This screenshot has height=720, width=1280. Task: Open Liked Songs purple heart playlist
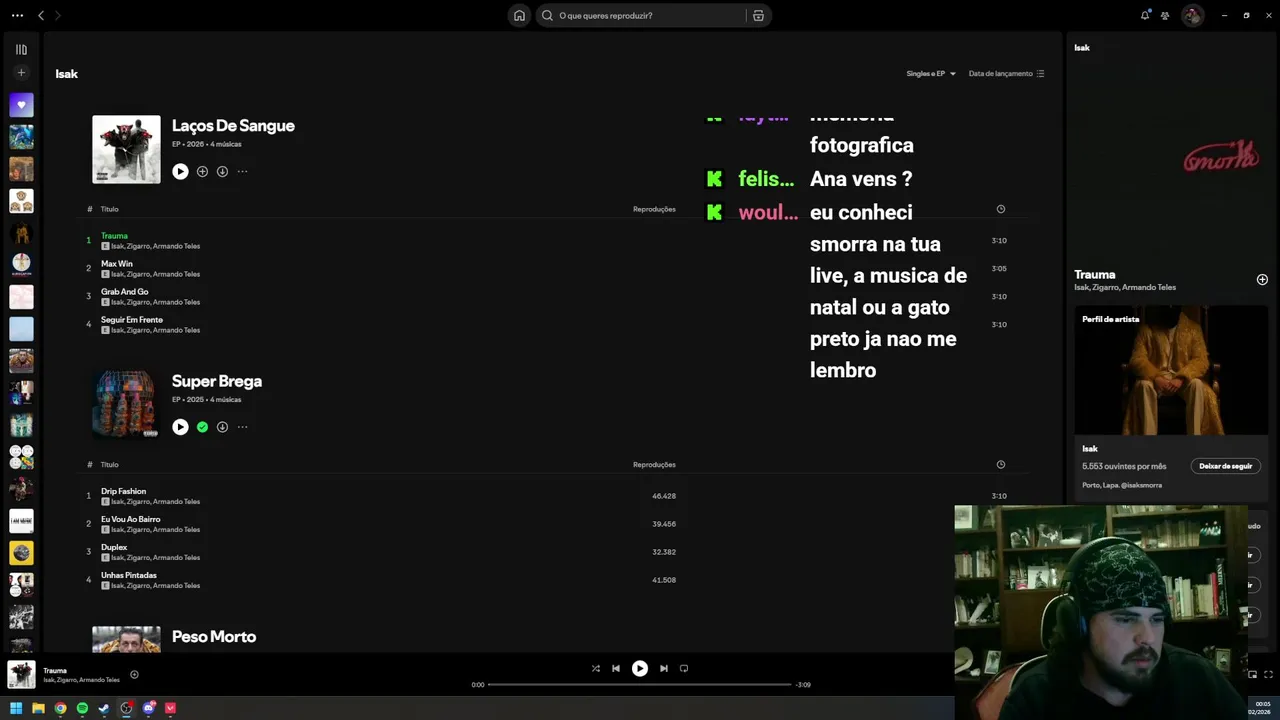point(21,105)
